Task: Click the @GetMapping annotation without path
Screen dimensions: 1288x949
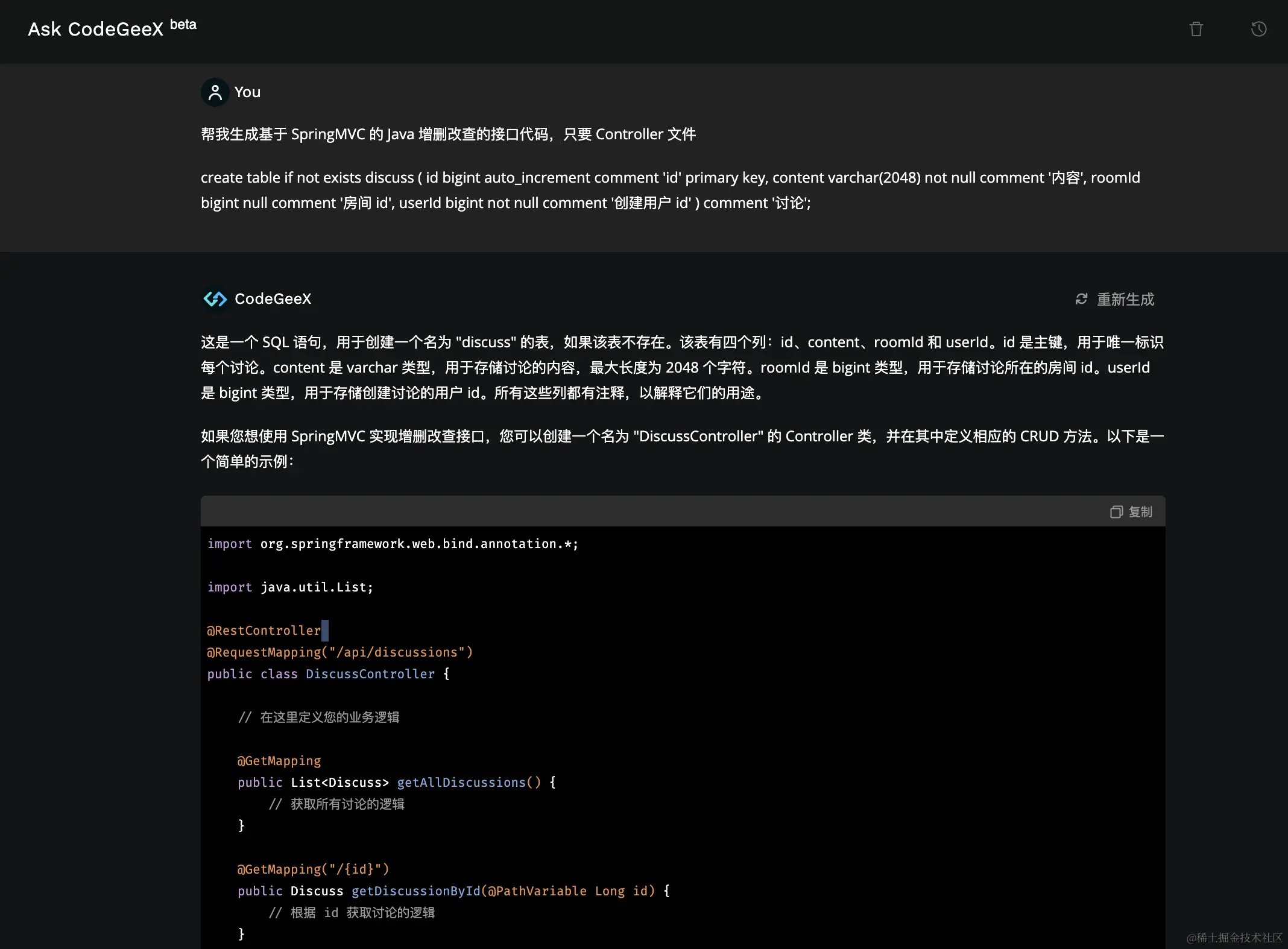Action: click(279, 761)
